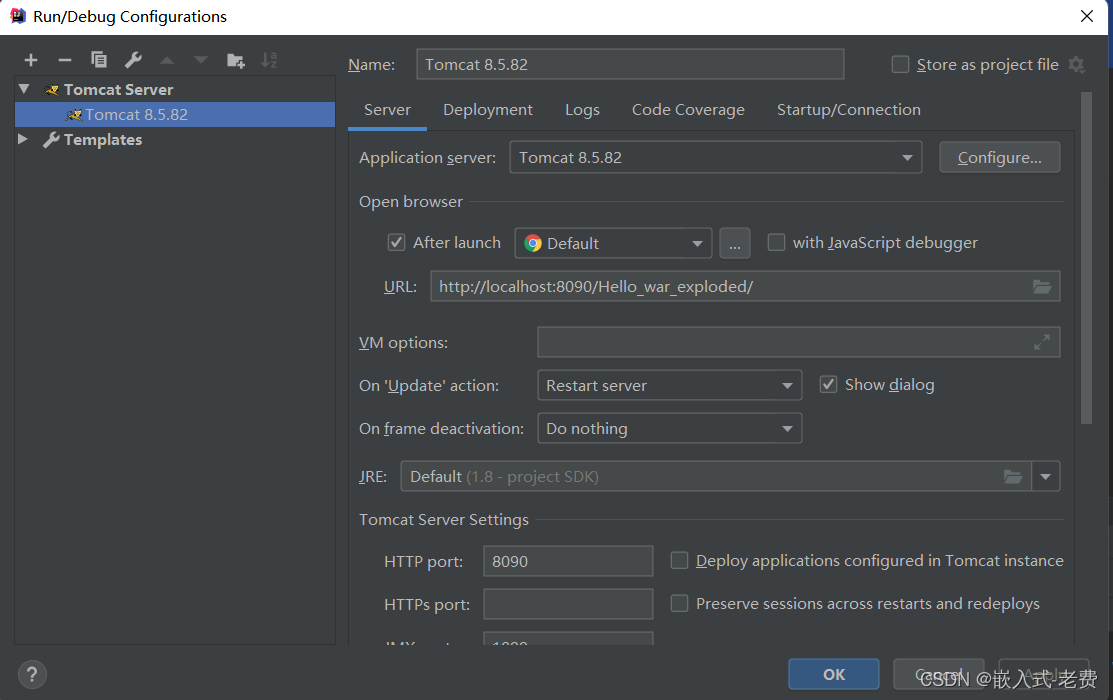Viewport: 1113px width, 700px height.
Task: Enable with JavaScript debugger
Action: click(x=776, y=242)
